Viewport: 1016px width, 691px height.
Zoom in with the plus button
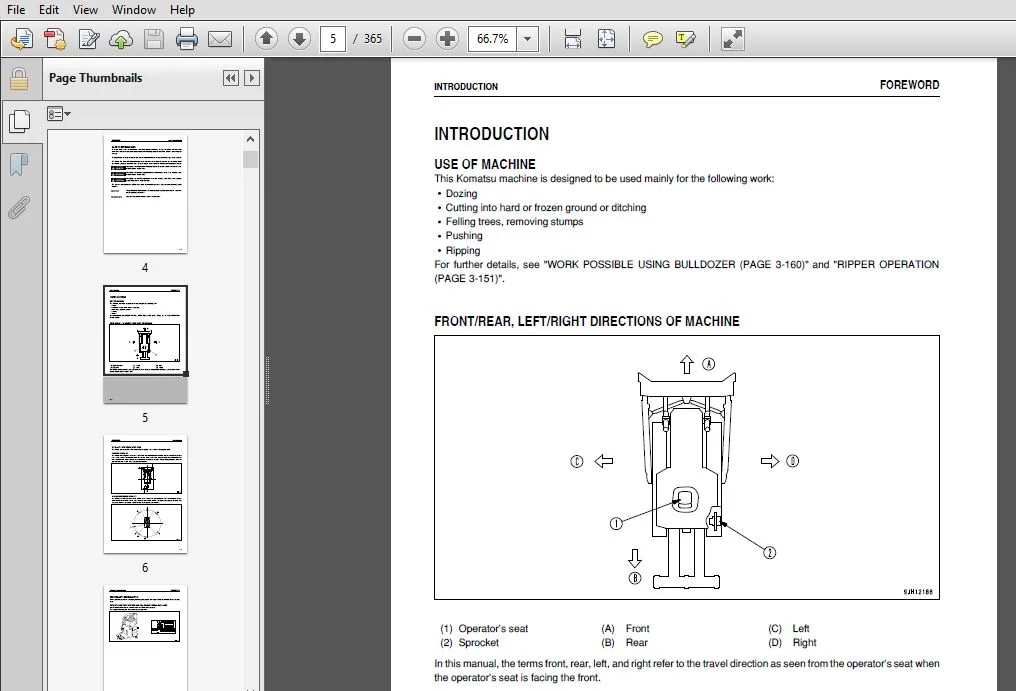pyautogui.click(x=447, y=39)
